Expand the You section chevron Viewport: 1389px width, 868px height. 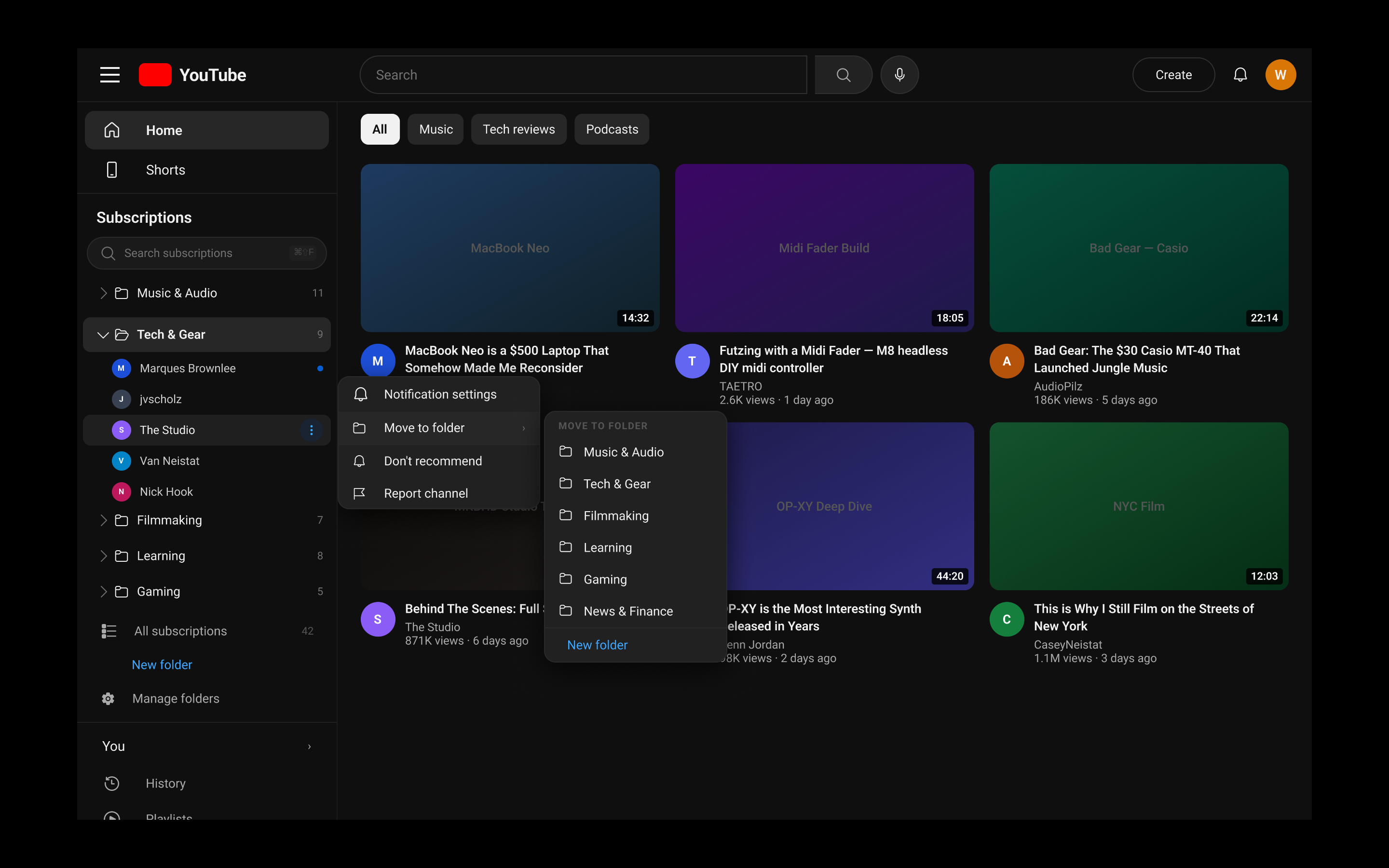click(309, 746)
